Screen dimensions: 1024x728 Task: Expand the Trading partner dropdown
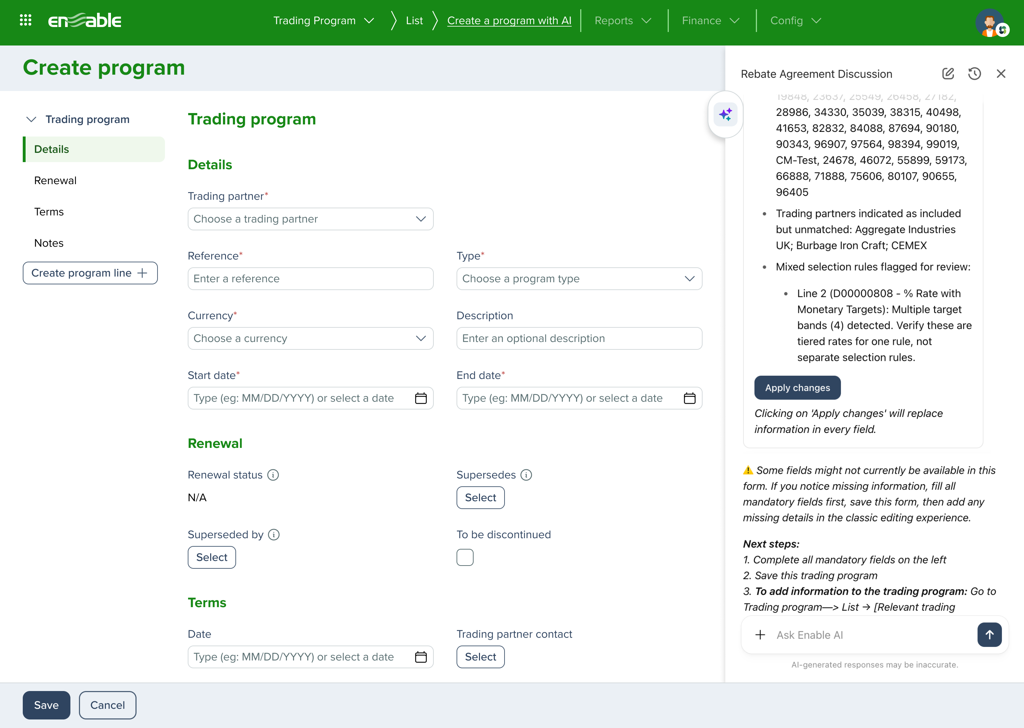coord(310,219)
